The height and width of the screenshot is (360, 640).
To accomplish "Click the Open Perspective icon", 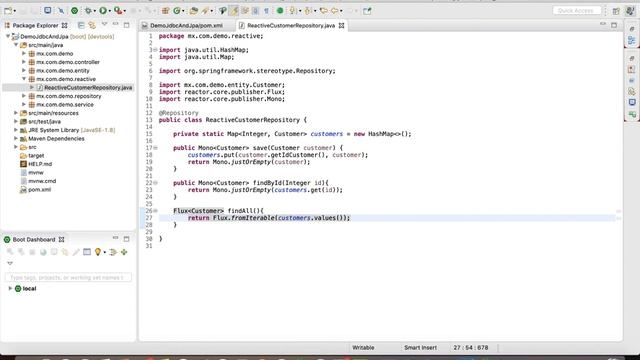I will (616, 11).
